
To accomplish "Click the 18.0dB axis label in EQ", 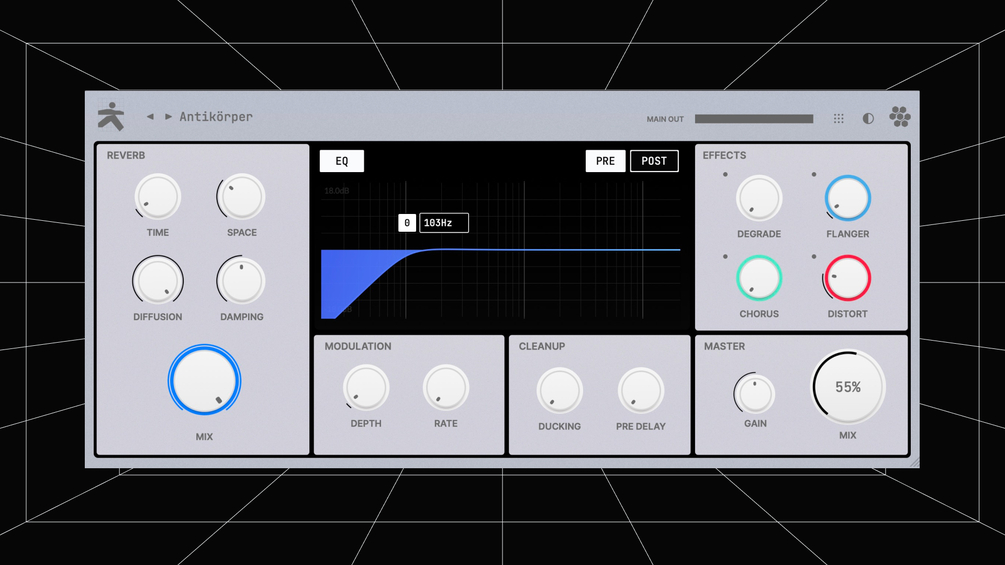I will [336, 191].
